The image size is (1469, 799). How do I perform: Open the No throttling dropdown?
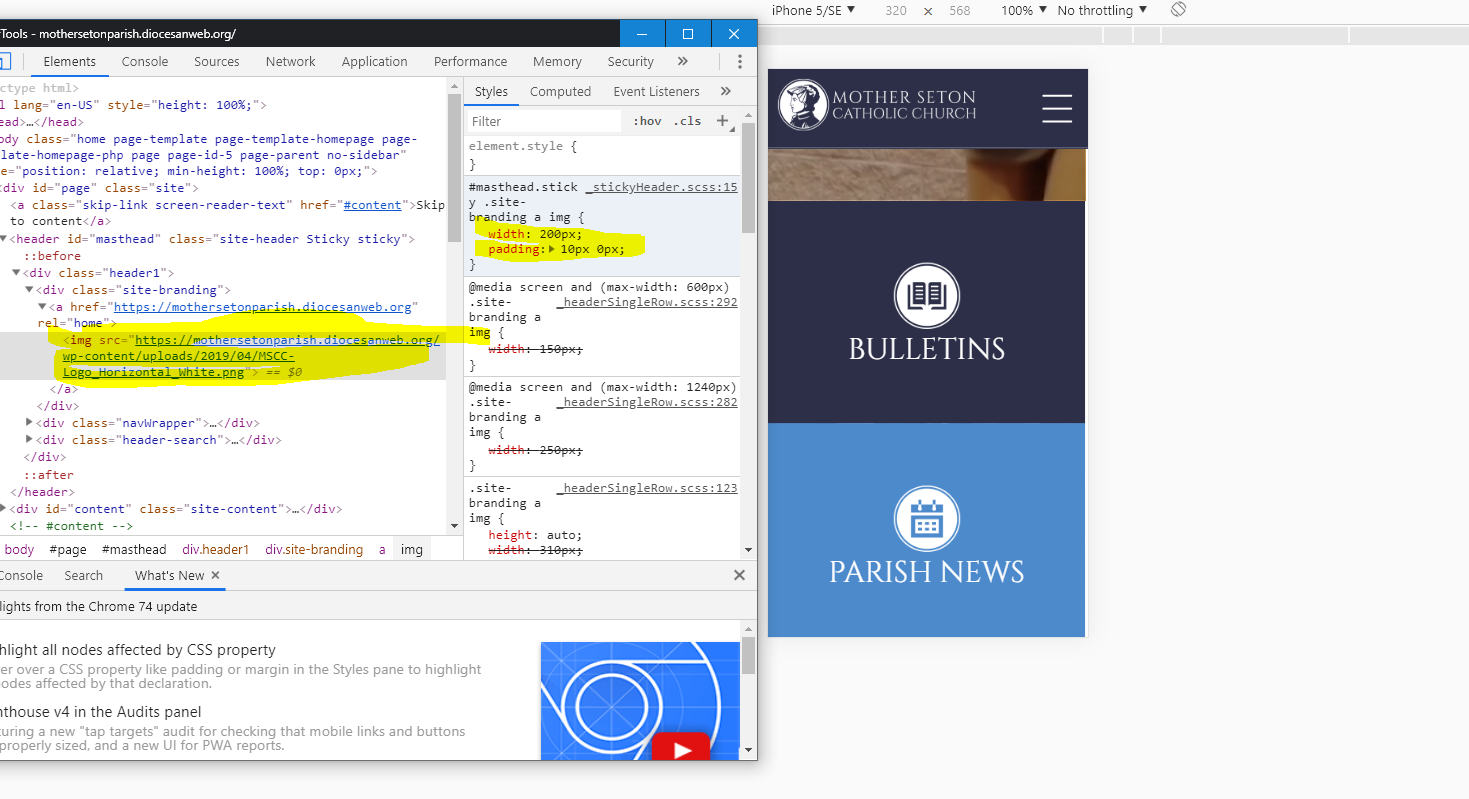point(1100,10)
